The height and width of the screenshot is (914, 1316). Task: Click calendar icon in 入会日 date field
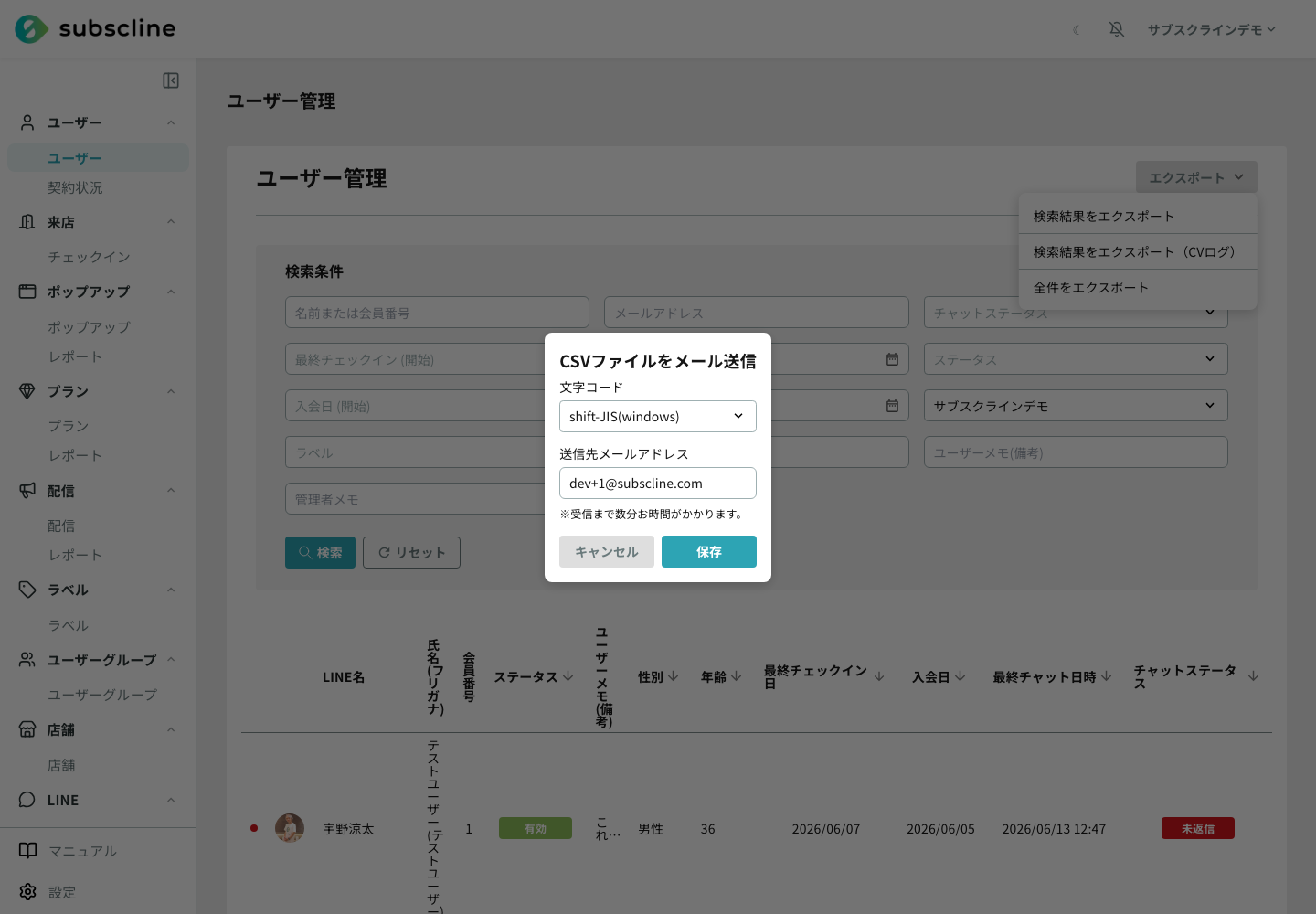point(892,406)
